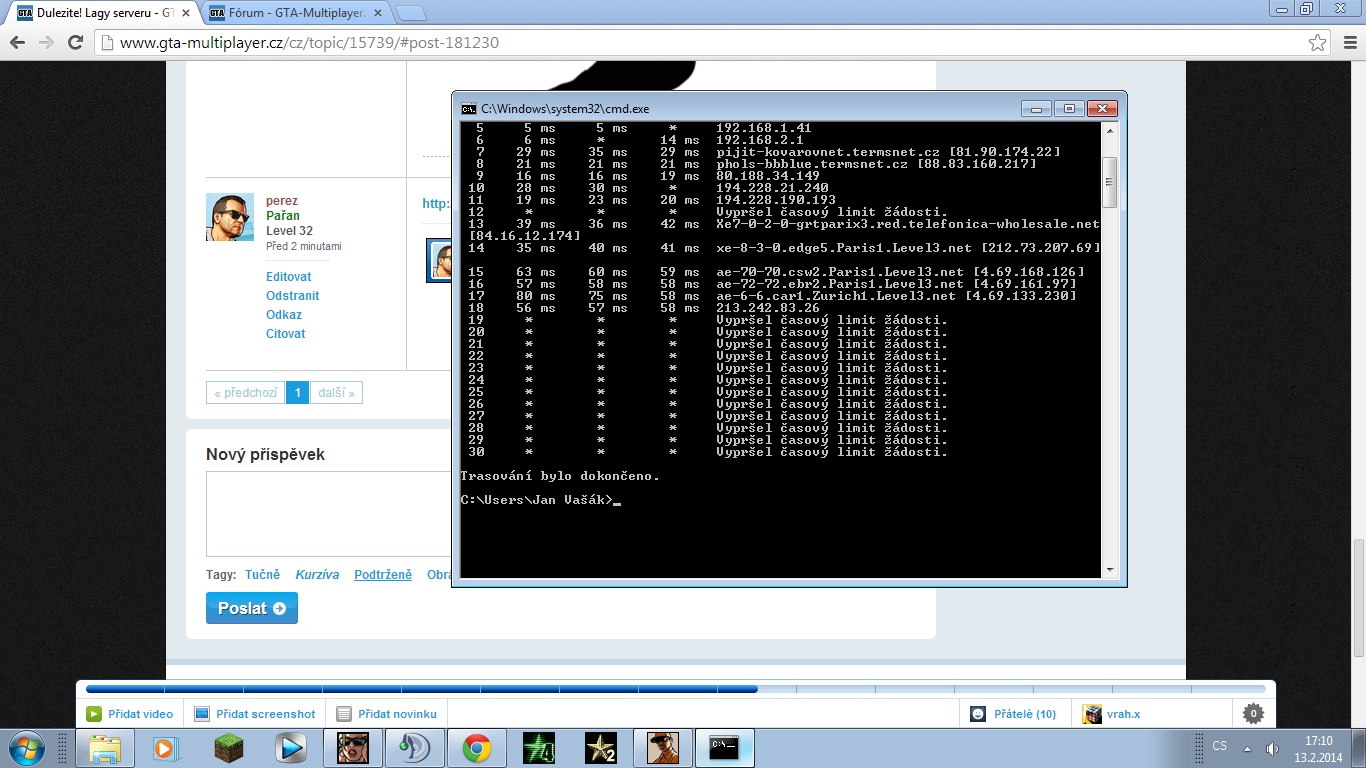Click the Odstranit post link
This screenshot has width=1366, height=768.
[x=293, y=296]
